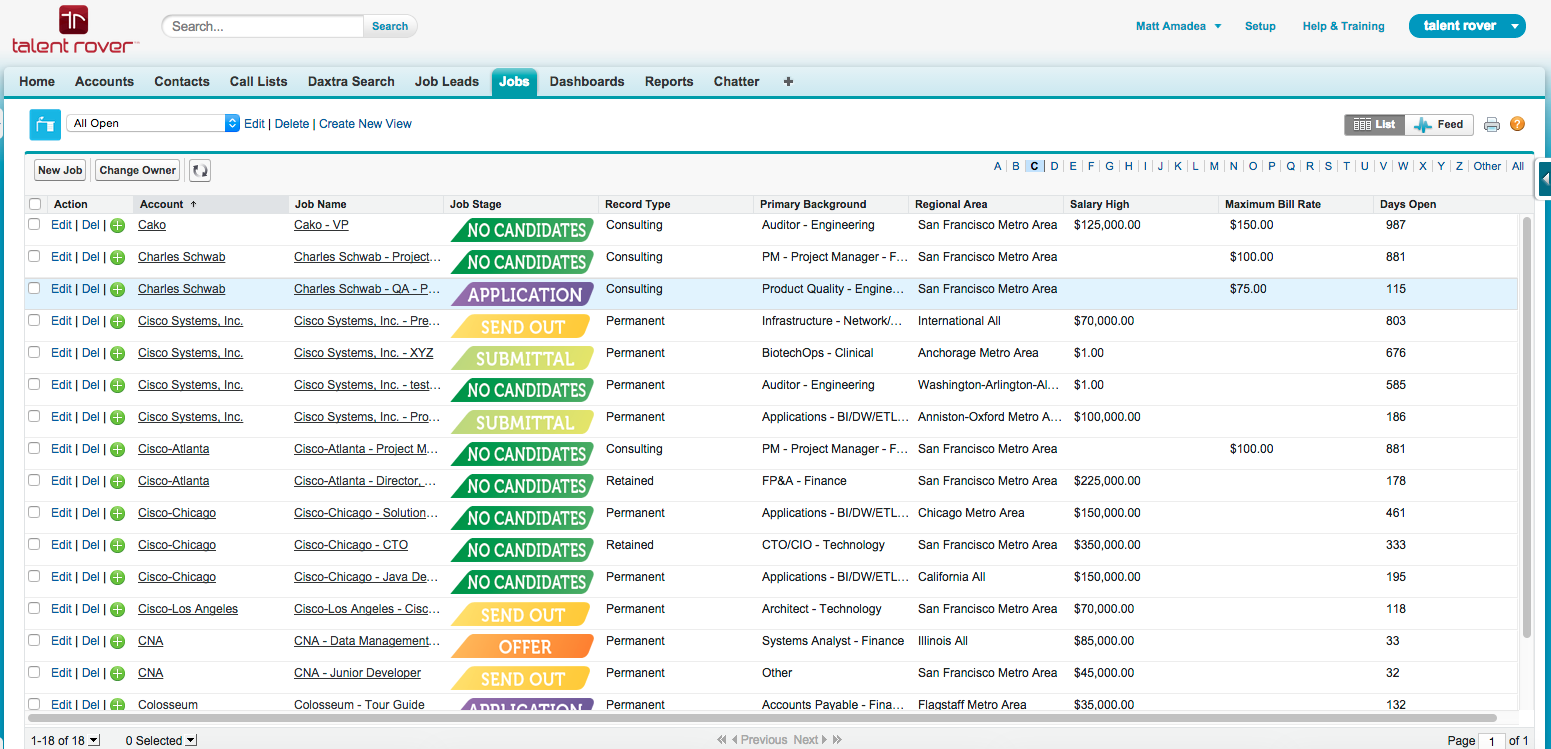Click the blue Jobs folder icon
The image size is (1551, 749).
(45, 124)
